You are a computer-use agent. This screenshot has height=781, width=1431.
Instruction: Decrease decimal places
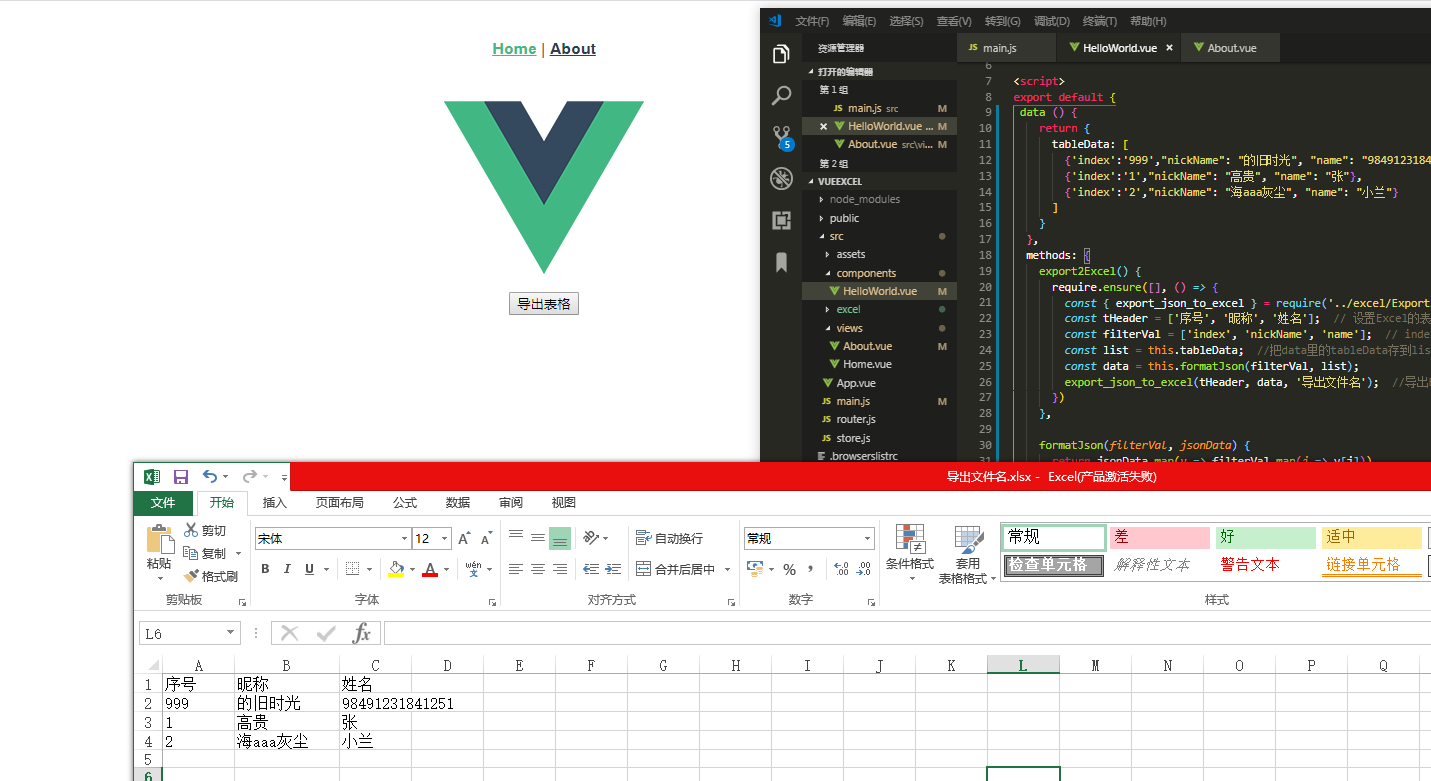click(x=862, y=569)
